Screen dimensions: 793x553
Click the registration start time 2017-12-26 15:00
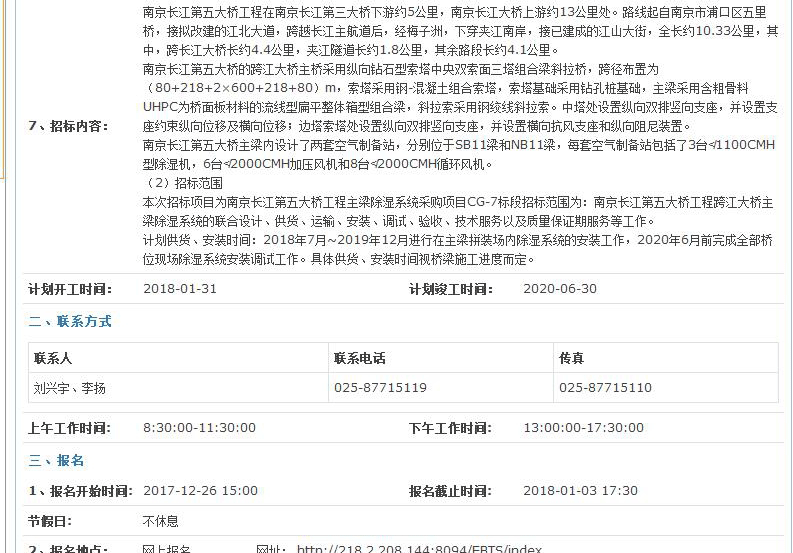click(200, 491)
